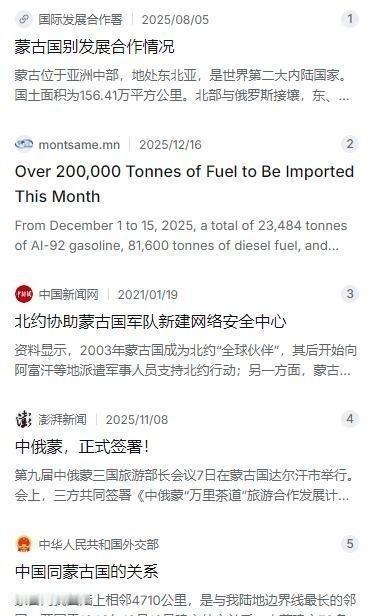The height and width of the screenshot is (616, 375).
Task: Click the number 4 citation badge
Action: (x=350, y=419)
